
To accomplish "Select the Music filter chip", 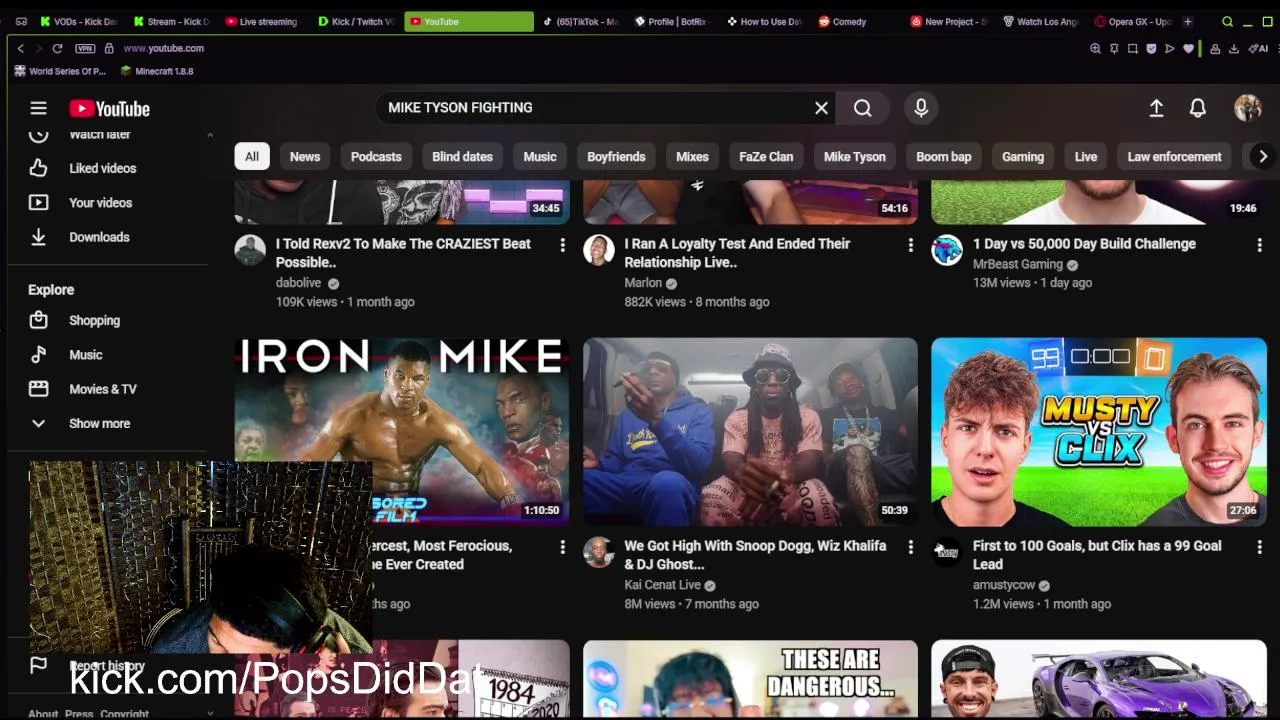I will pyautogui.click(x=540, y=156).
